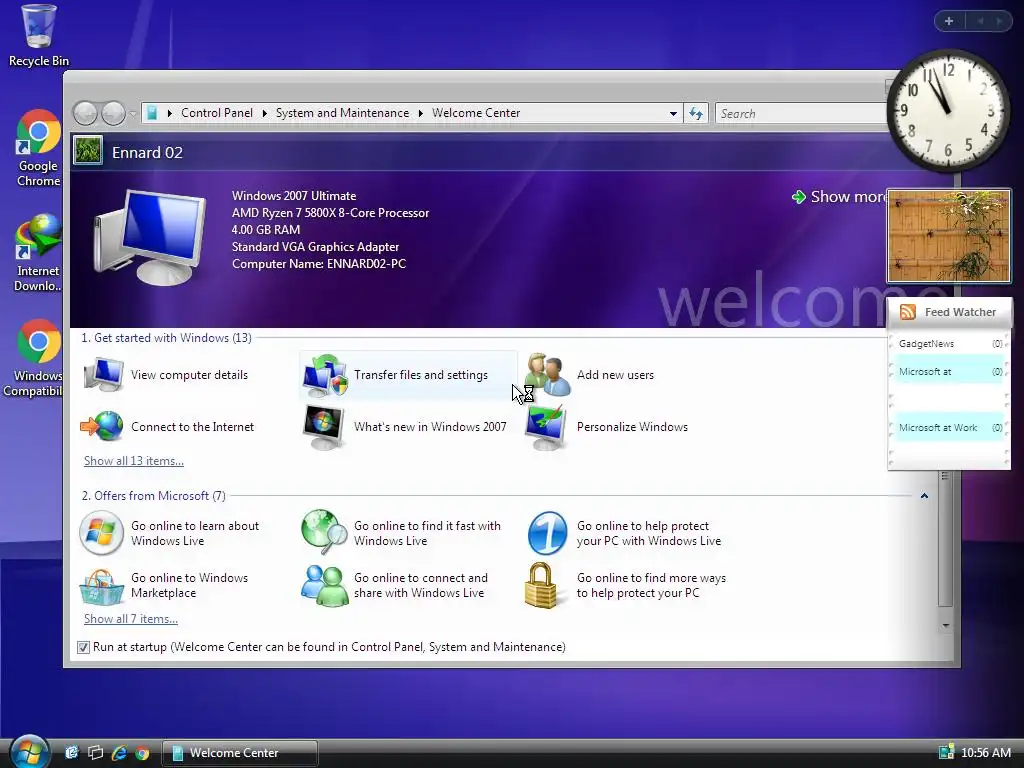The height and width of the screenshot is (768, 1024).
Task: Click the Show all 7 items link
Action: [x=131, y=618]
